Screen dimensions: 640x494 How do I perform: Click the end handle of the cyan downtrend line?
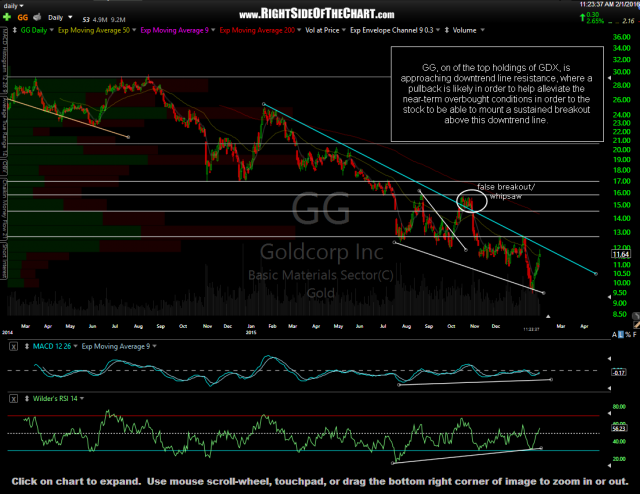coord(596,274)
